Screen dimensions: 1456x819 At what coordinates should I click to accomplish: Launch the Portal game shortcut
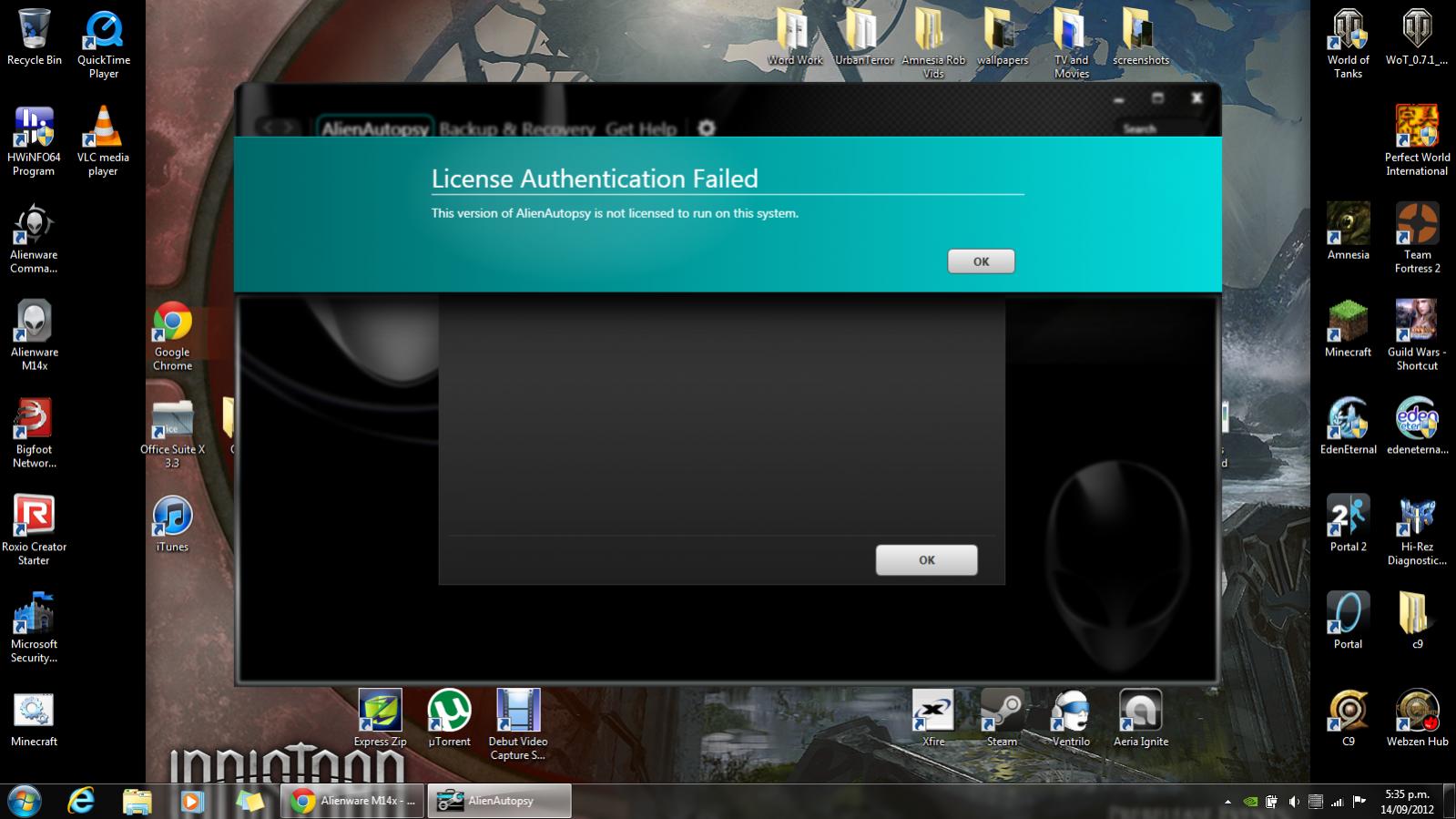[1348, 622]
